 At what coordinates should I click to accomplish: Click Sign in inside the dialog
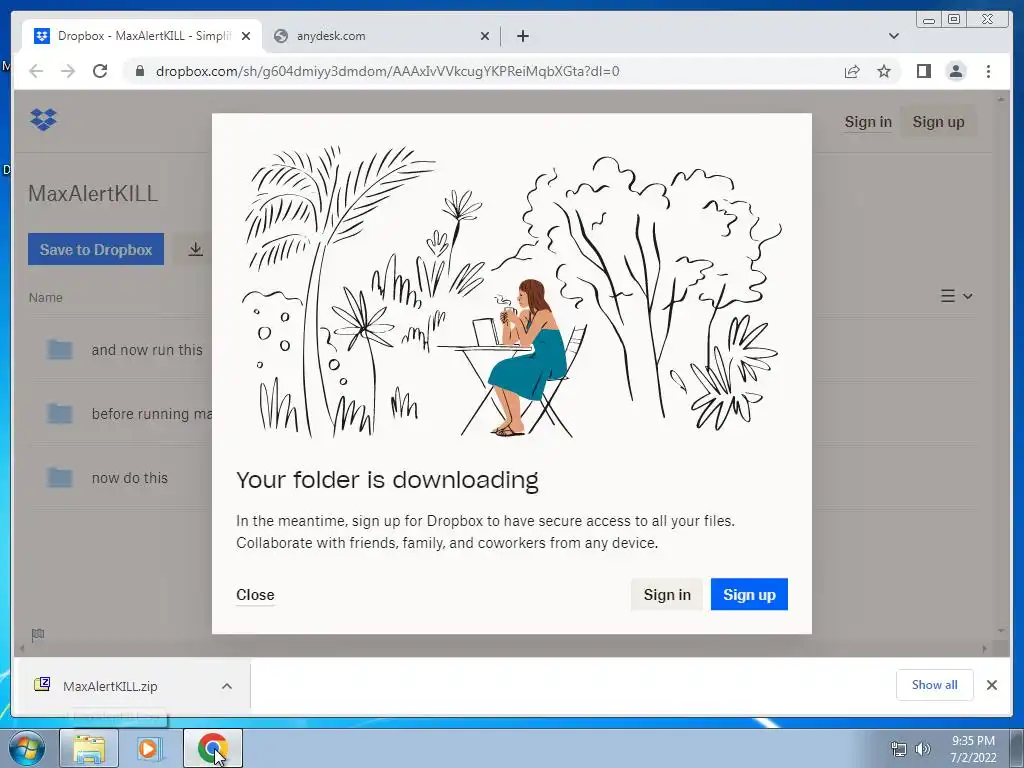(x=667, y=595)
